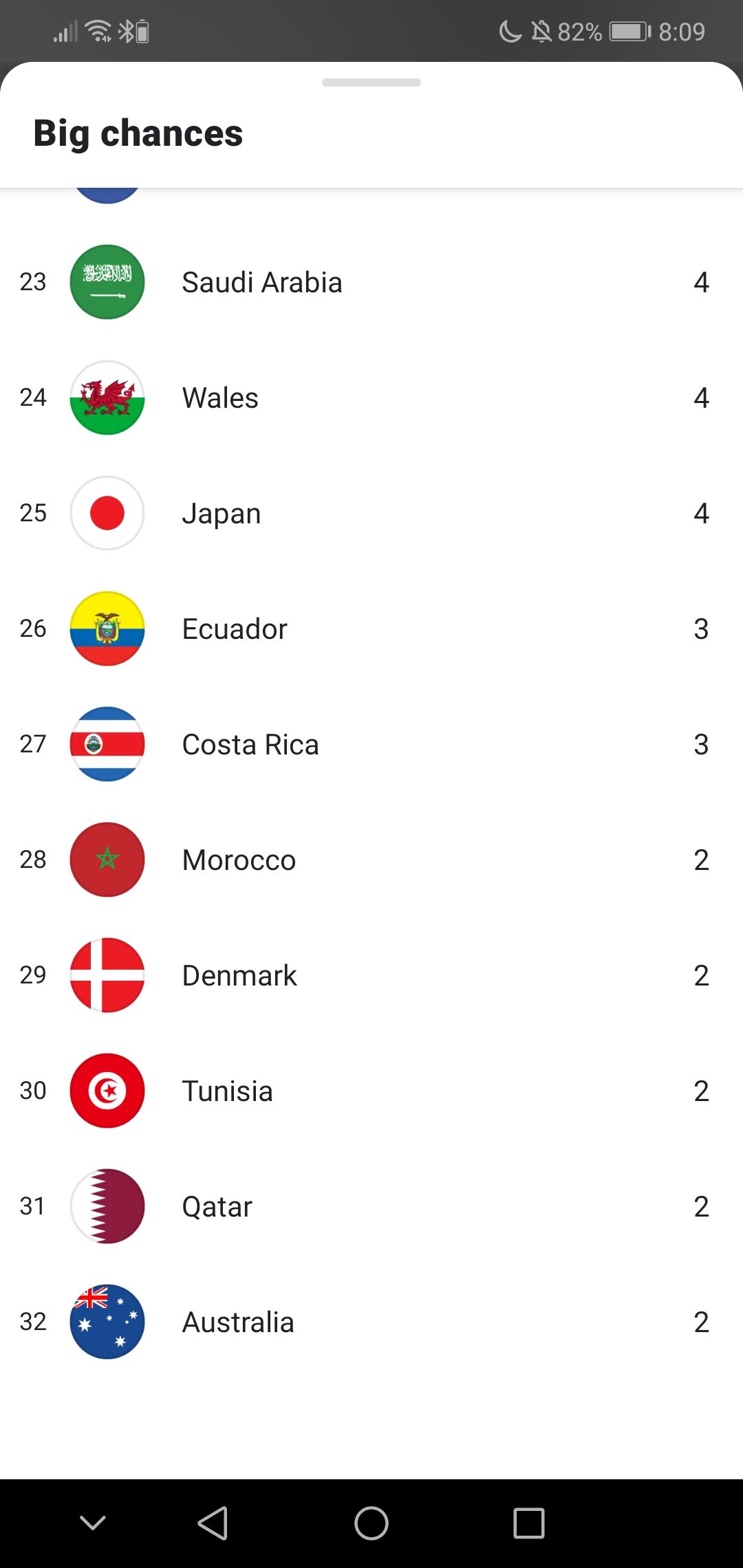The width and height of the screenshot is (743, 1568).
Task: Tap the Tunisia flag icon
Action: (x=107, y=1091)
